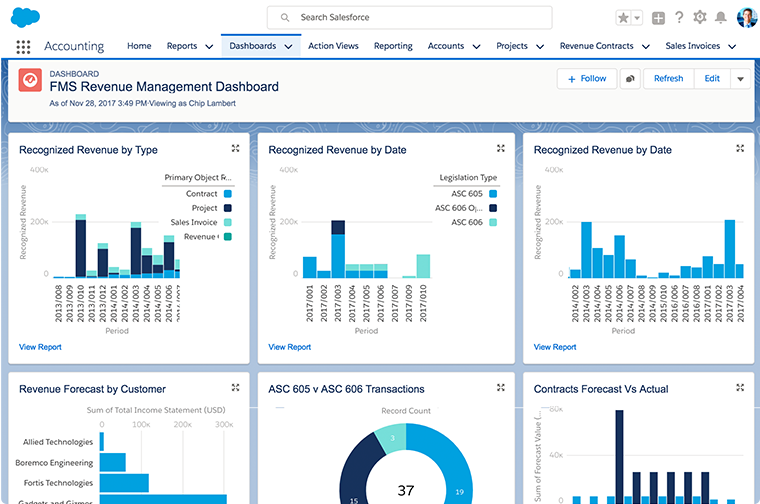This screenshot has height=504, width=760.
Task: Click the ASC 606 Op... legend dark swatch
Action: pos(493,208)
